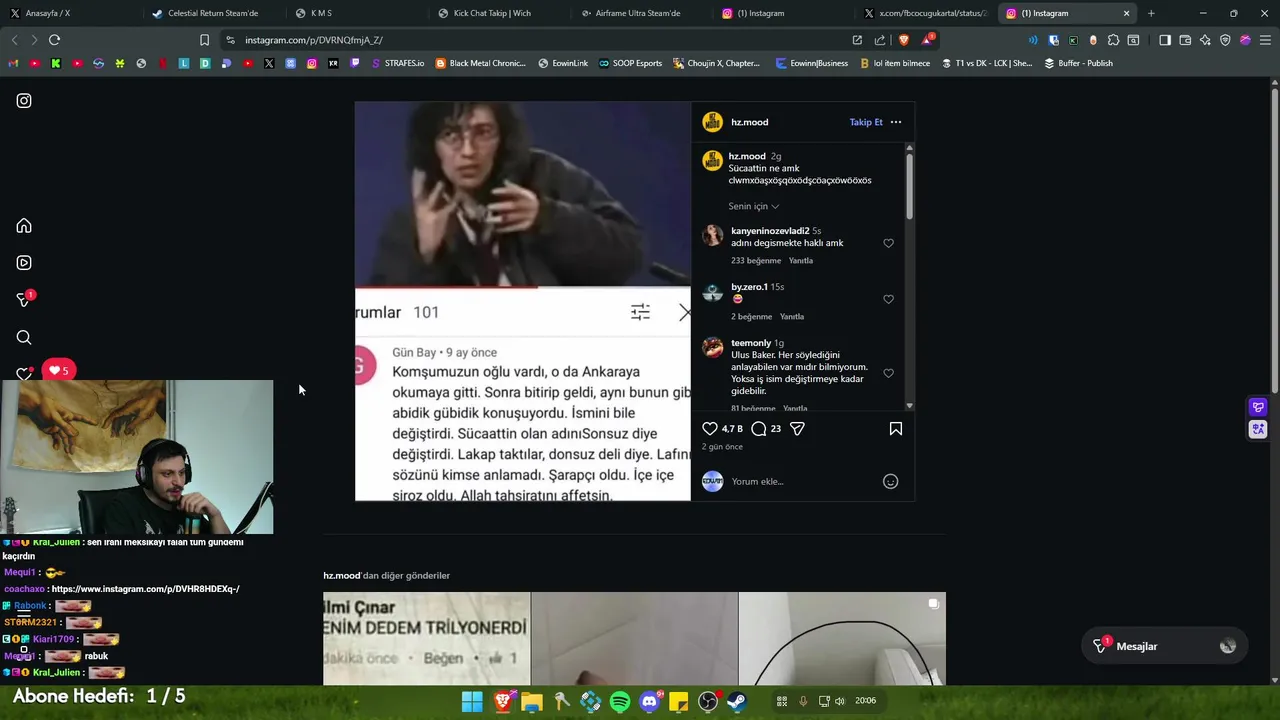Image resolution: width=1280 pixels, height=720 pixels.
Task: Open 'Buffer - Publish' bookmark
Action: 1079,63
